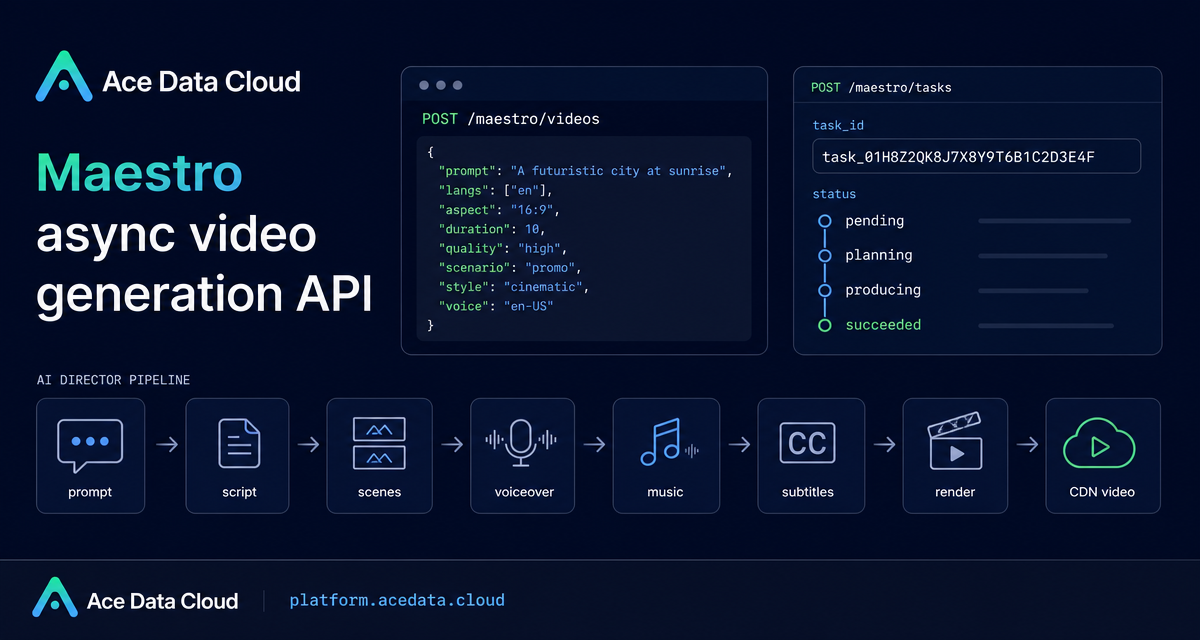The height and width of the screenshot is (640, 1200).
Task: Click the voiceover microphone icon
Action: coord(521,442)
